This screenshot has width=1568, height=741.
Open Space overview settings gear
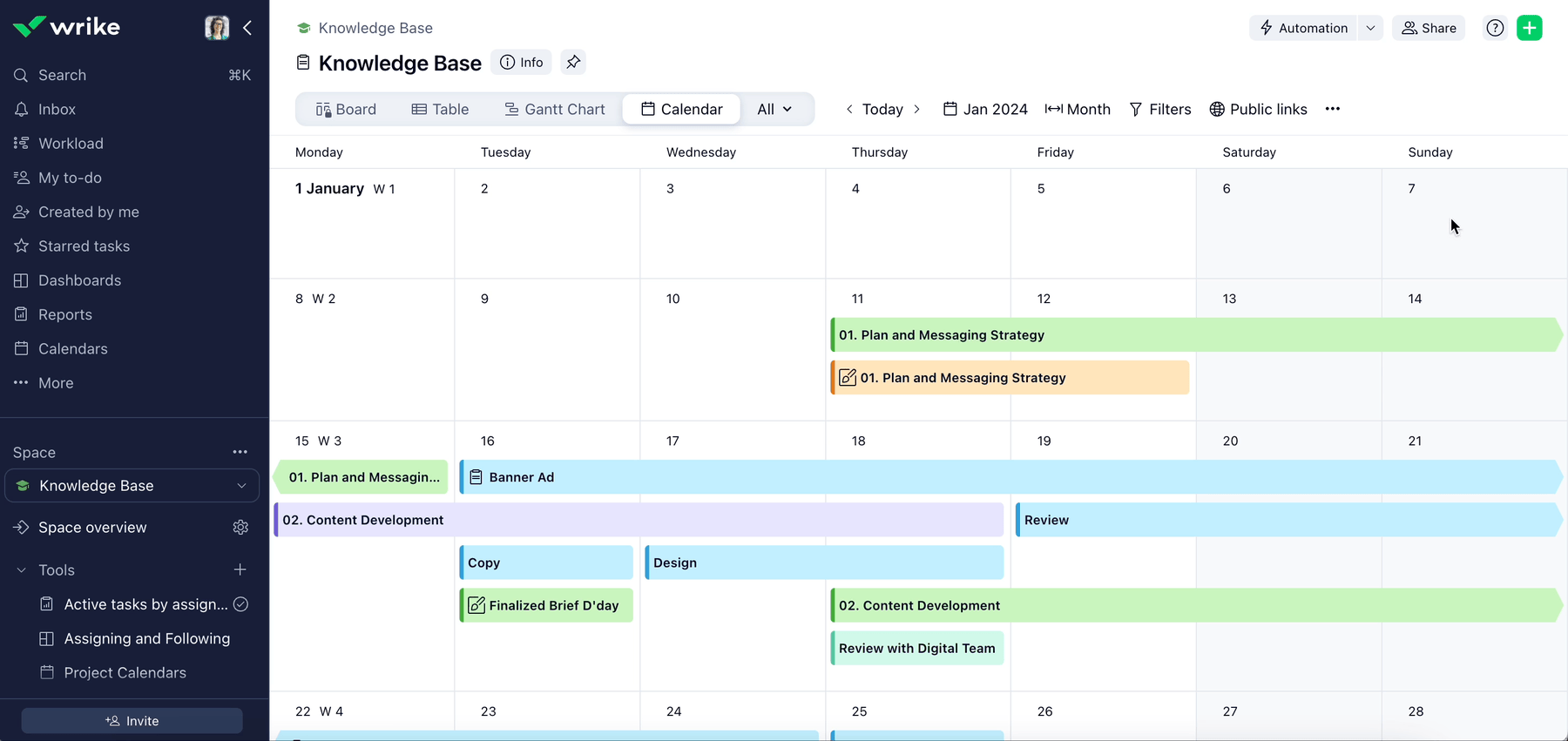click(x=241, y=528)
